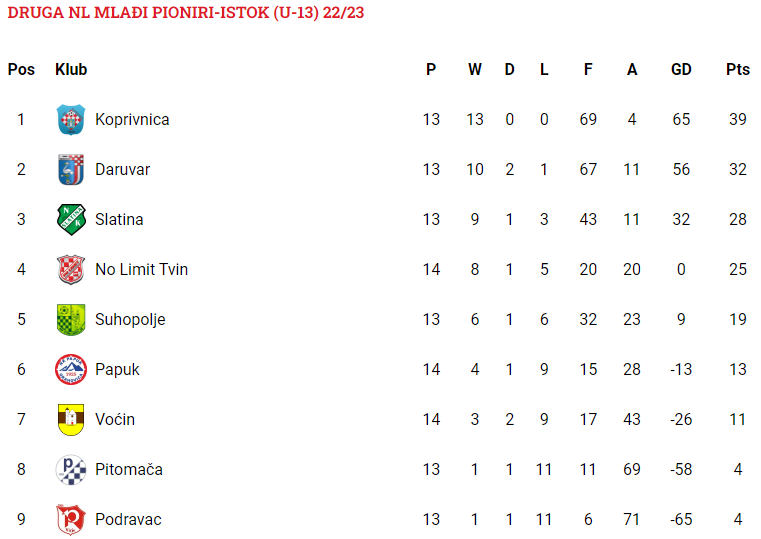Click the No Limit Tvin crest
This screenshot has height=539, width=761.
click(x=71, y=269)
